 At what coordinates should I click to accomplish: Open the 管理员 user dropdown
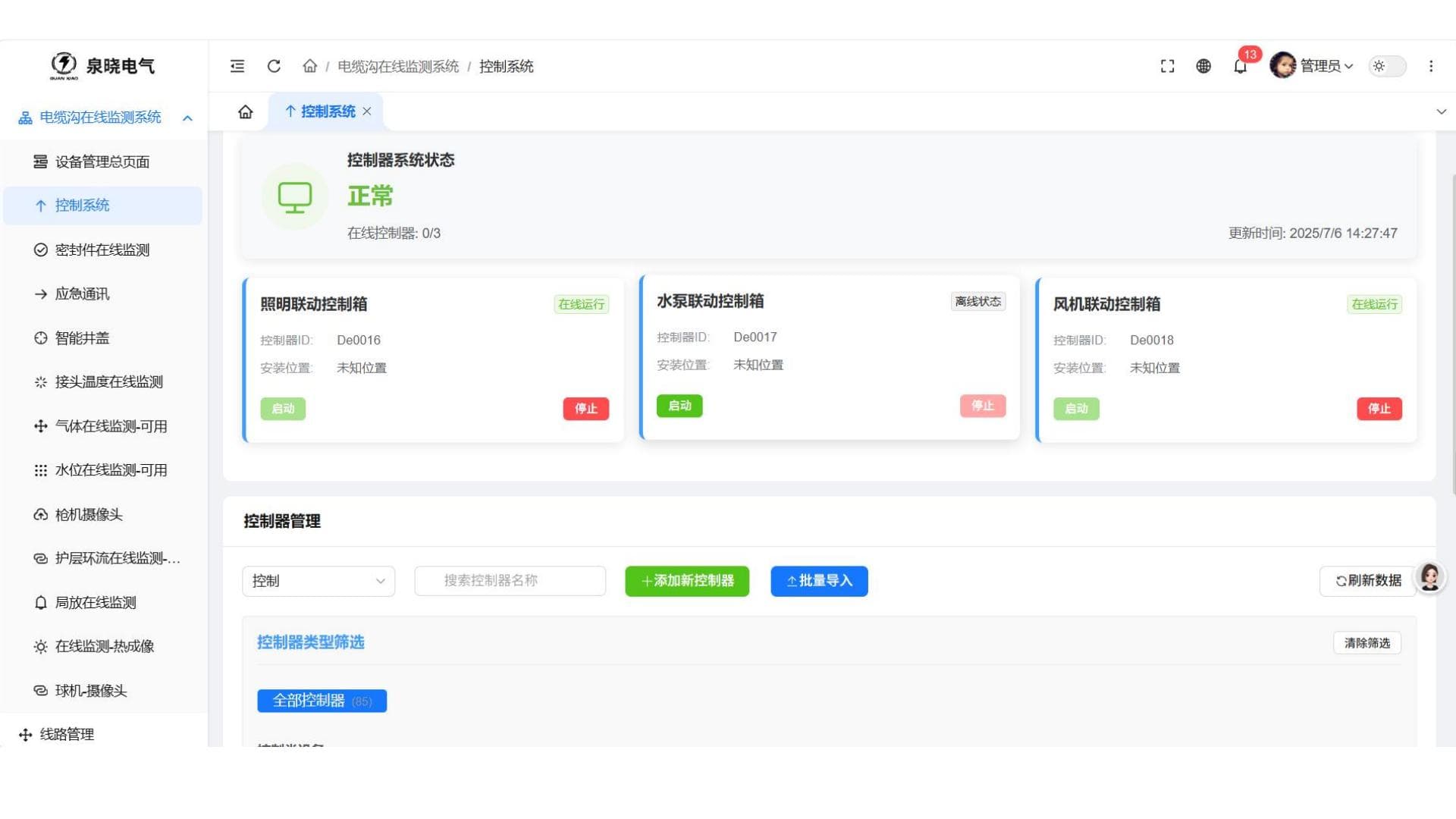[1326, 66]
